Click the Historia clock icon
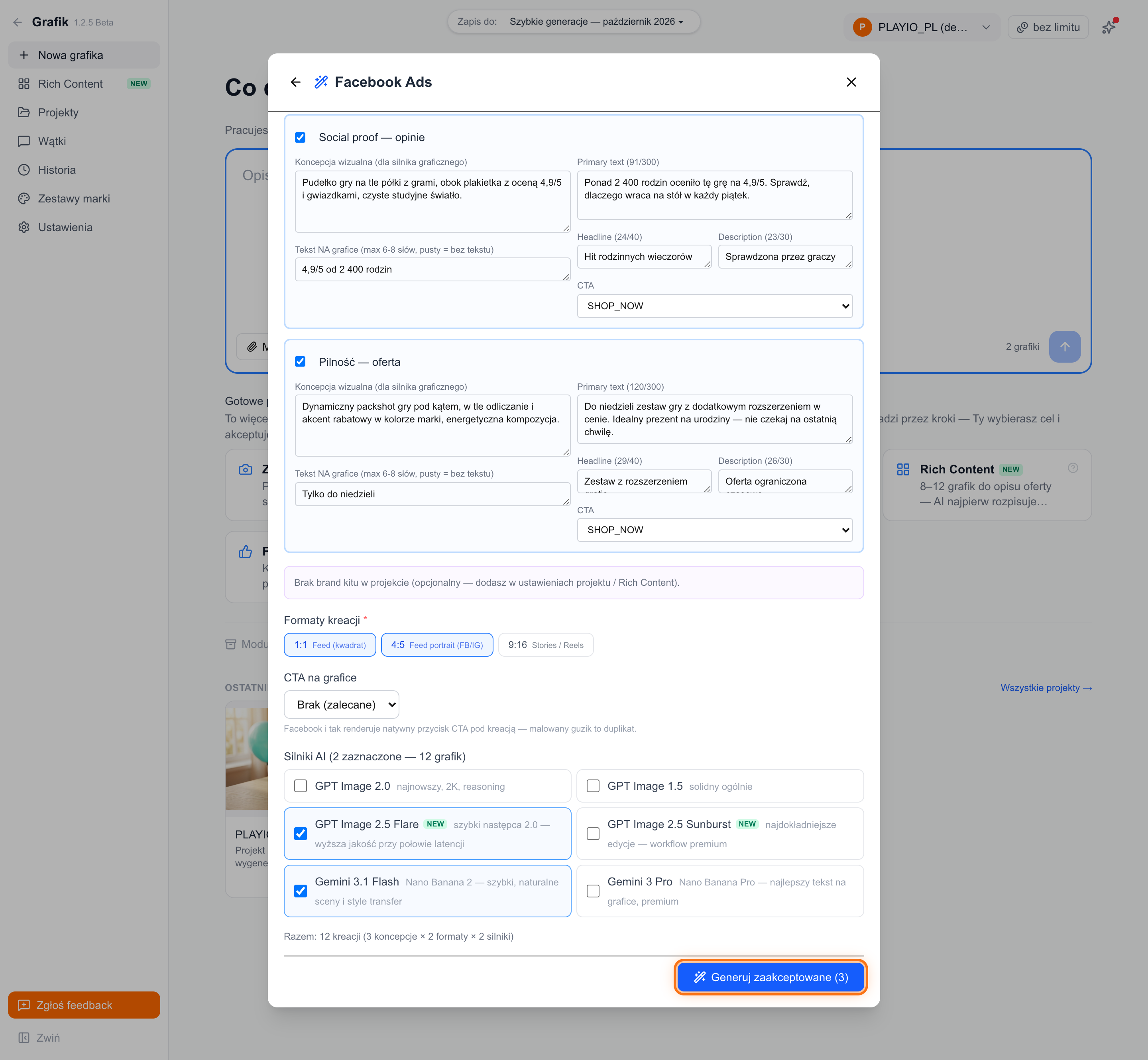Image resolution: width=1148 pixels, height=1060 pixels. 24,170
